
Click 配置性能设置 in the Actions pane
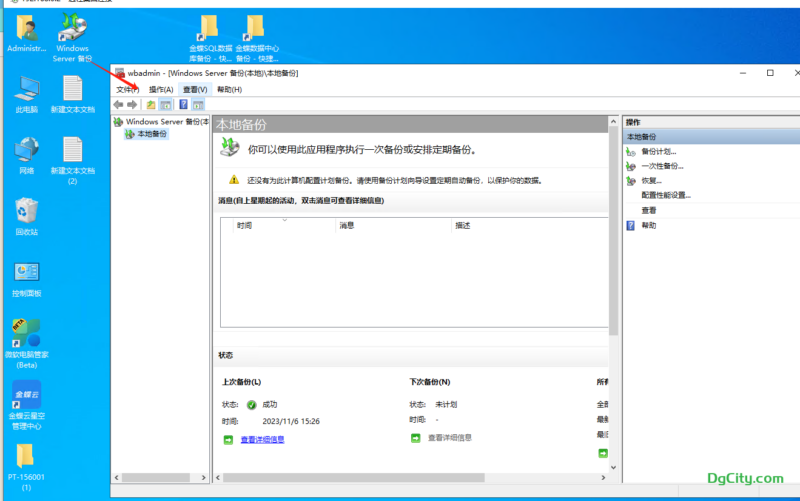(x=666, y=195)
